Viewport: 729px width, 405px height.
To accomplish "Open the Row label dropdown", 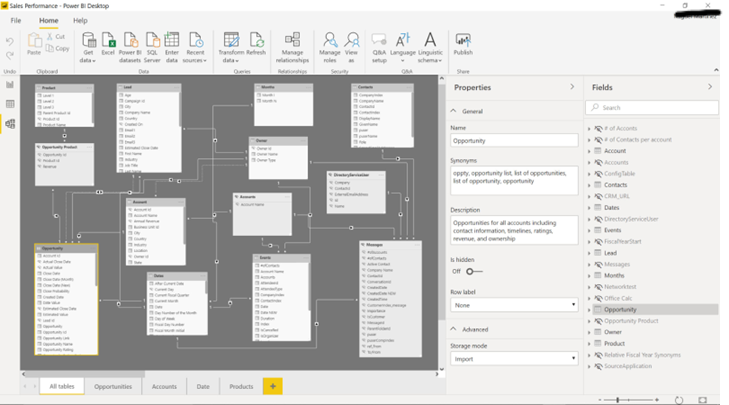I will 514,305.
